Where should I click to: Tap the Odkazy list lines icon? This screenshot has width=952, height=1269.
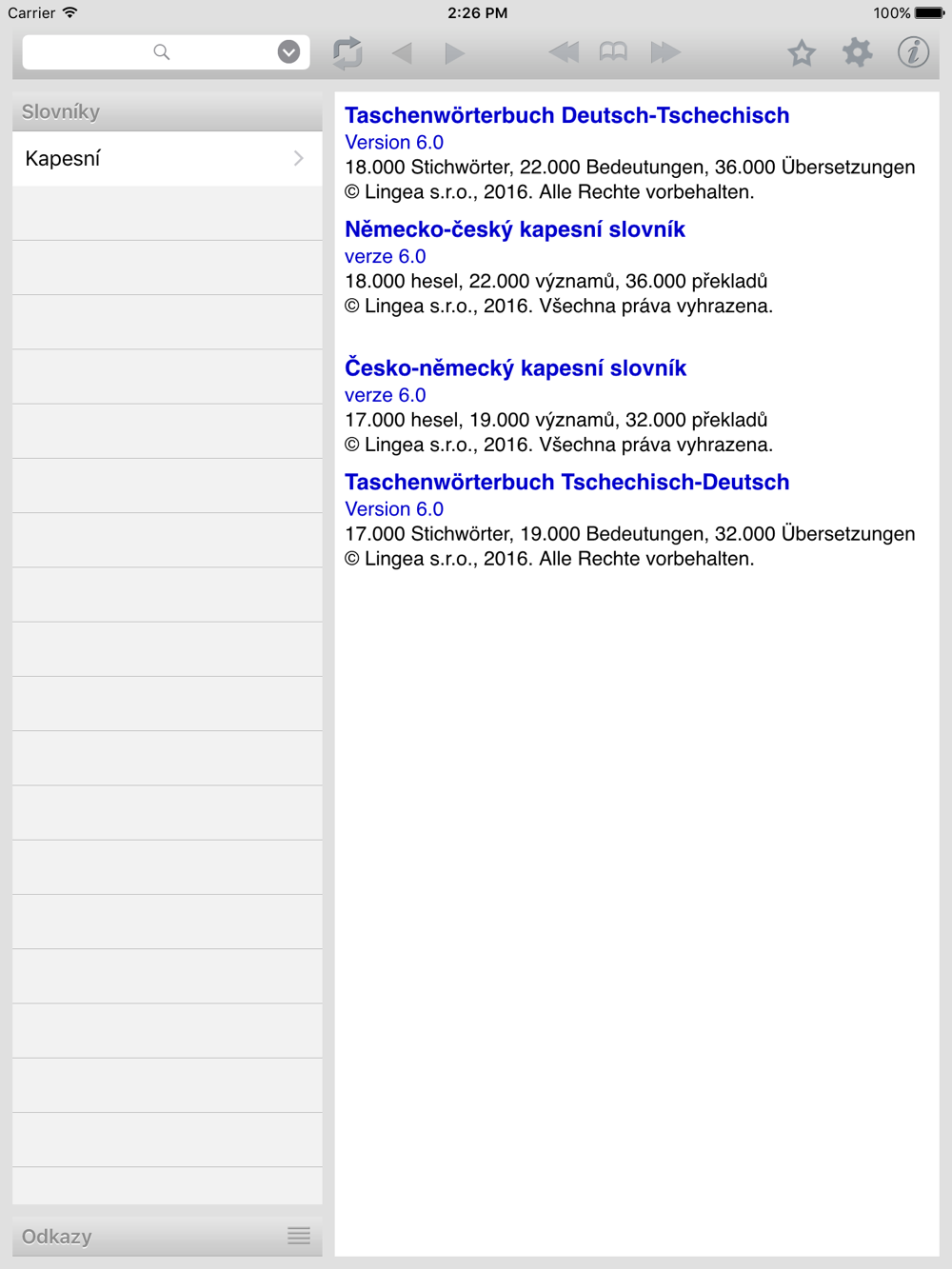click(x=299, y=1236)
